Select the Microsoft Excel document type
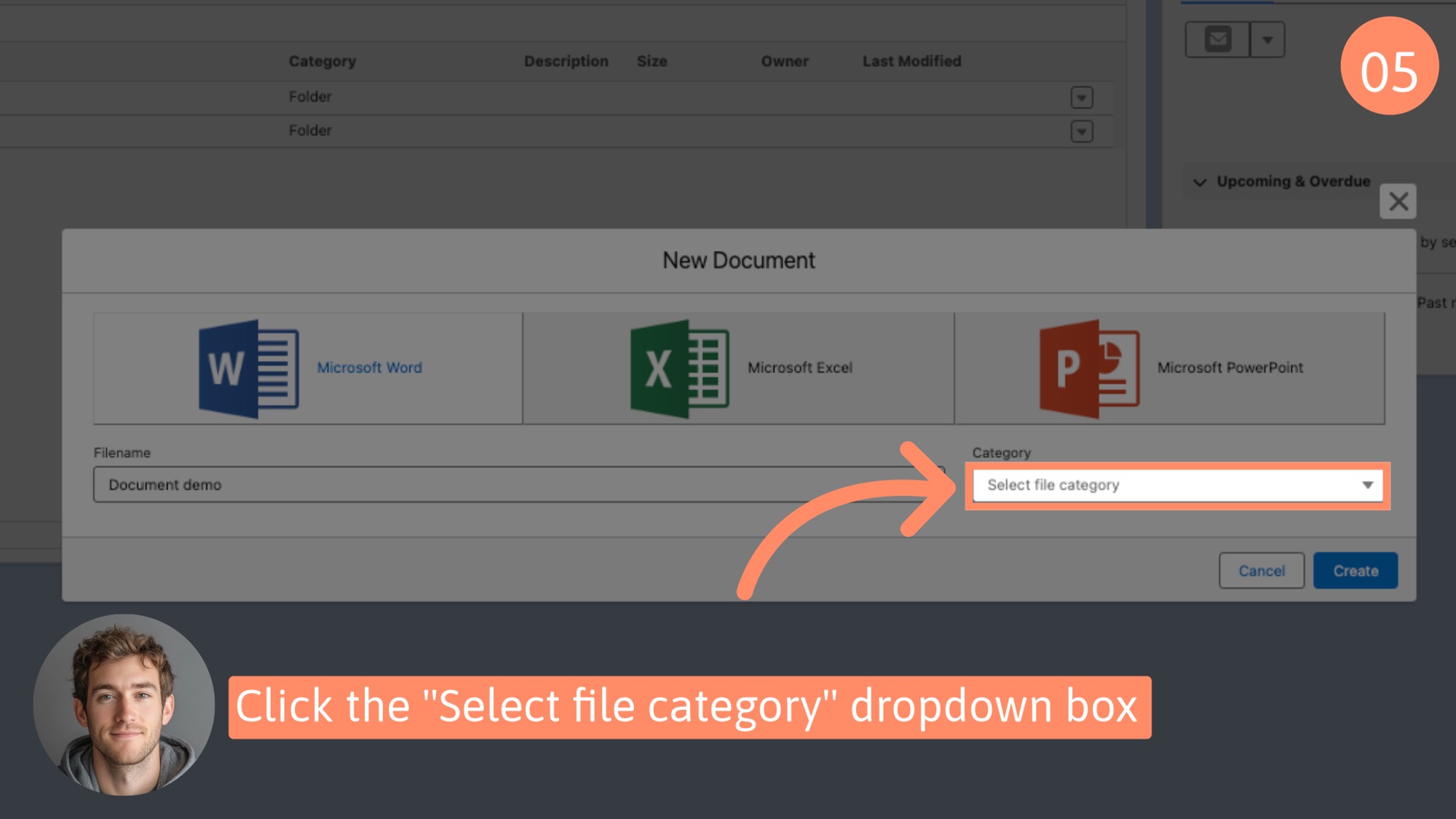The height and width of the screenshot is (819, 1456). [x=738, y=368]
